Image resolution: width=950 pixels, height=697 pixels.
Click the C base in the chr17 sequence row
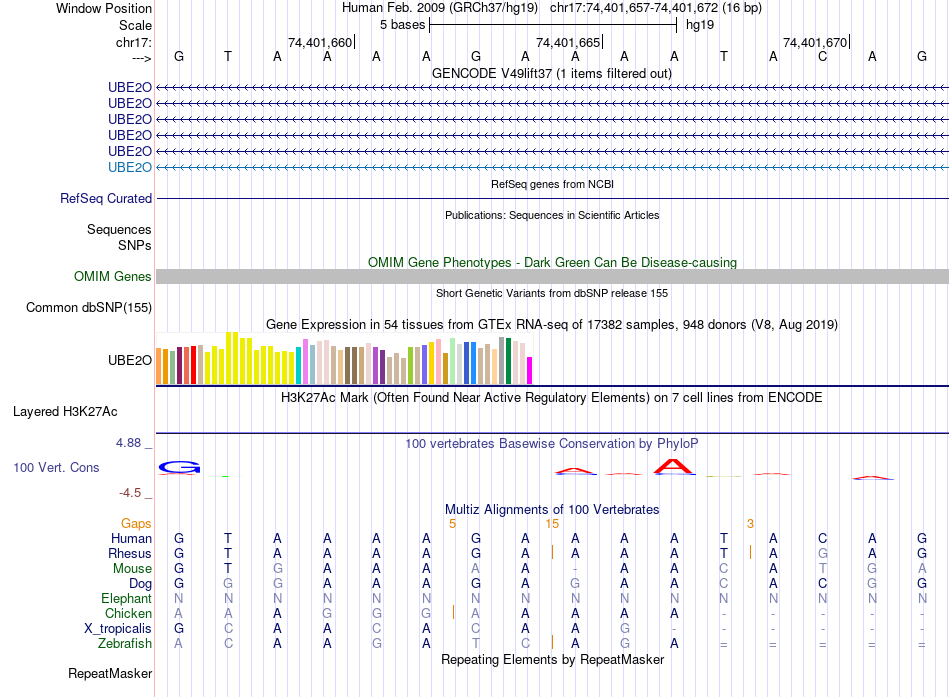[x=822, y=56]
